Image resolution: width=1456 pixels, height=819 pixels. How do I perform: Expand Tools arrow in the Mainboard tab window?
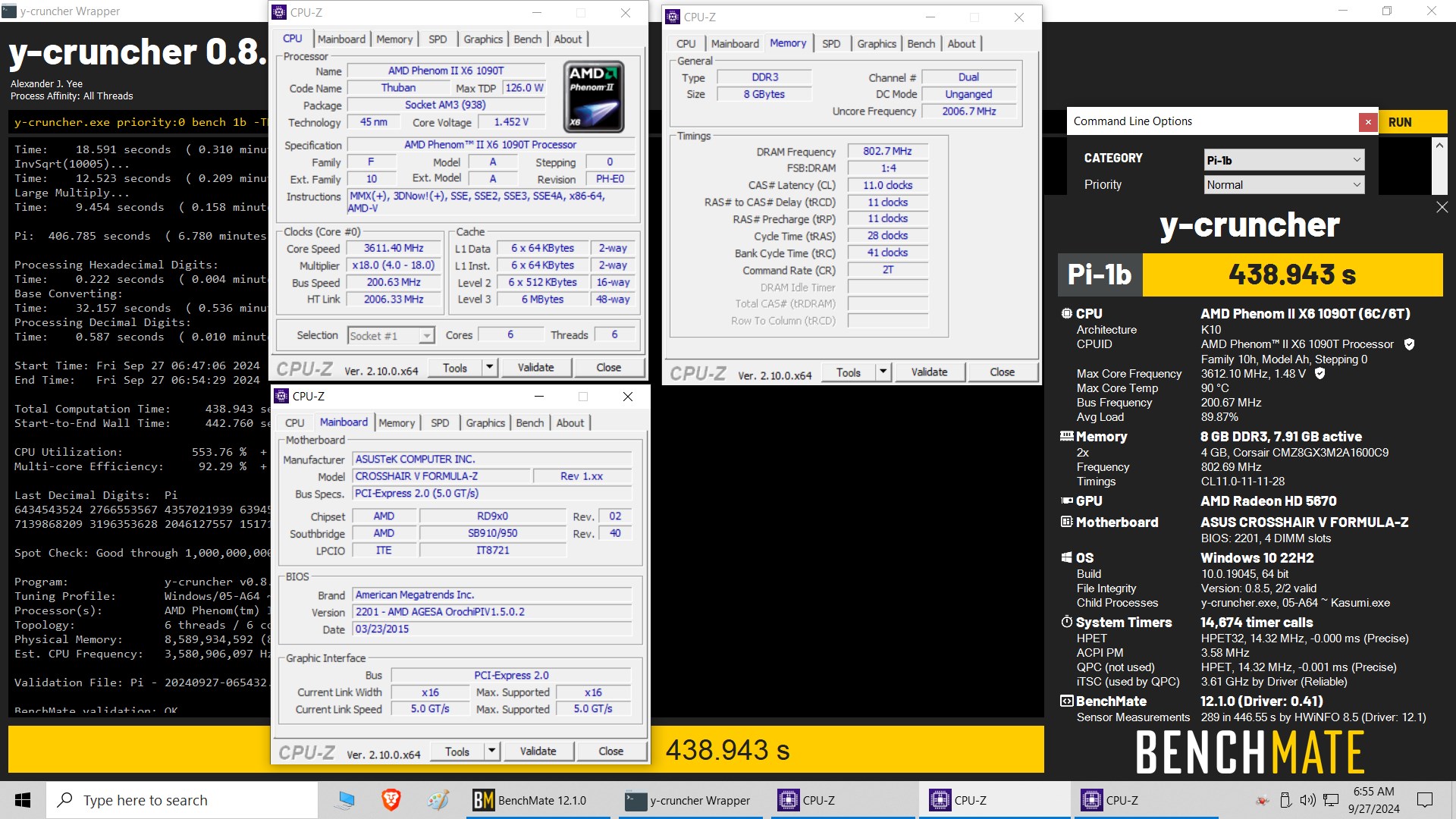point(492,752)
